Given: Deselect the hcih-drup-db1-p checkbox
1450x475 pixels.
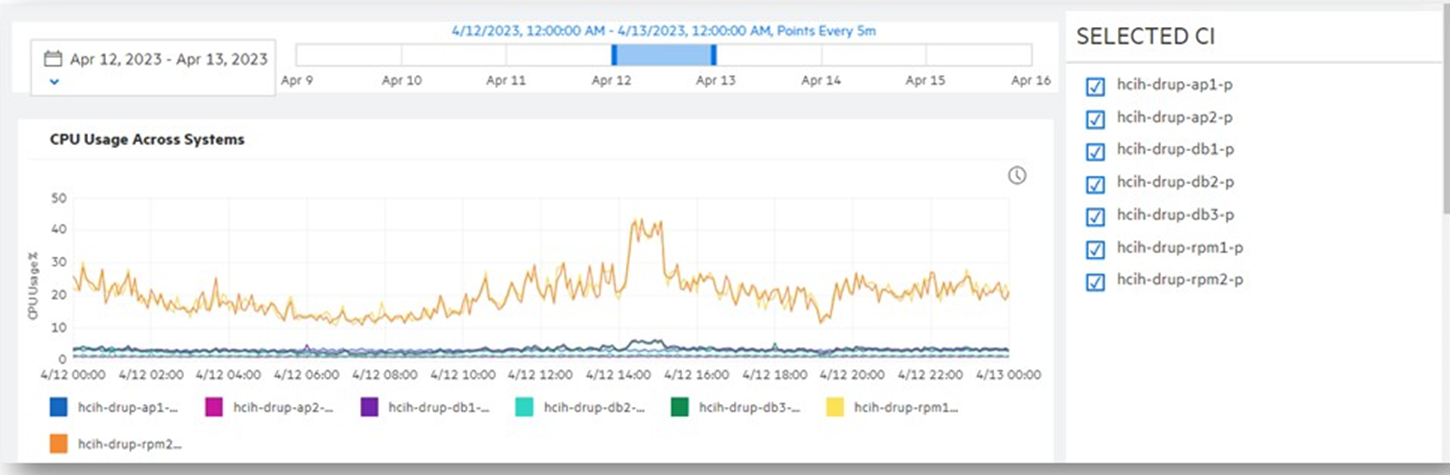Looking at the screenshot, I should pos(1095,151).
